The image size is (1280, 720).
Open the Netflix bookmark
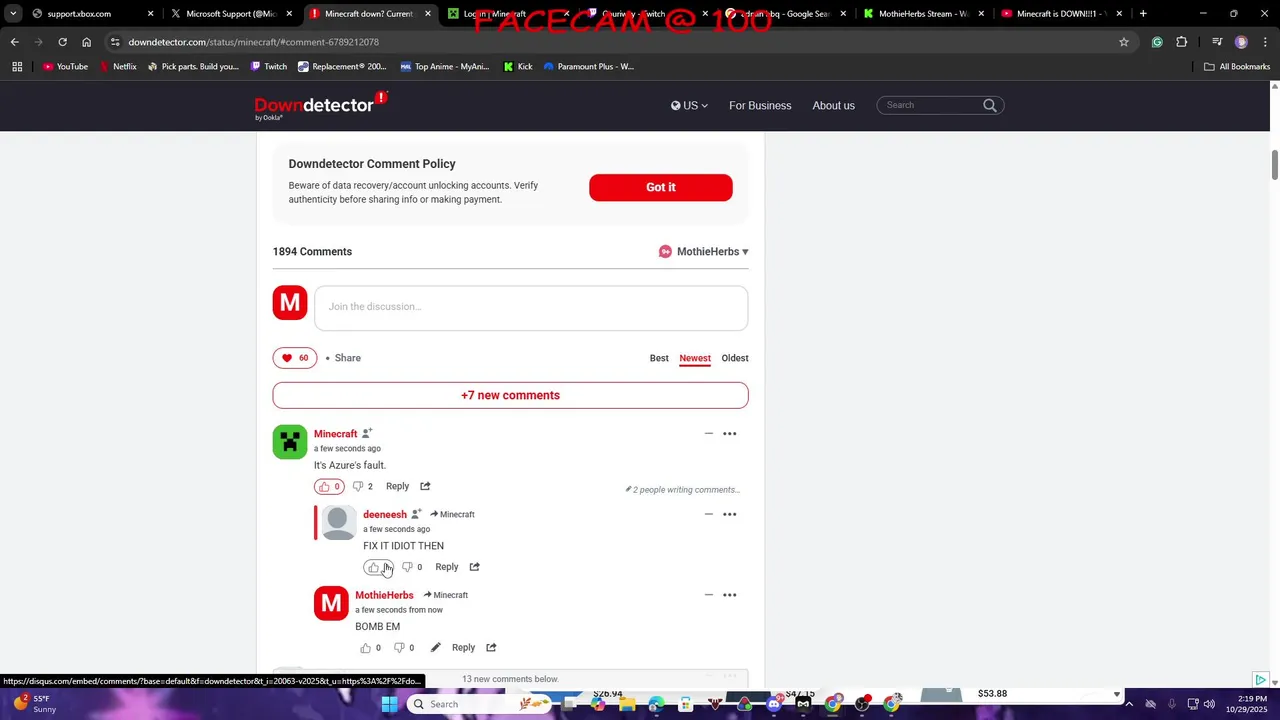pyautogui.click(x=118, y=67)
